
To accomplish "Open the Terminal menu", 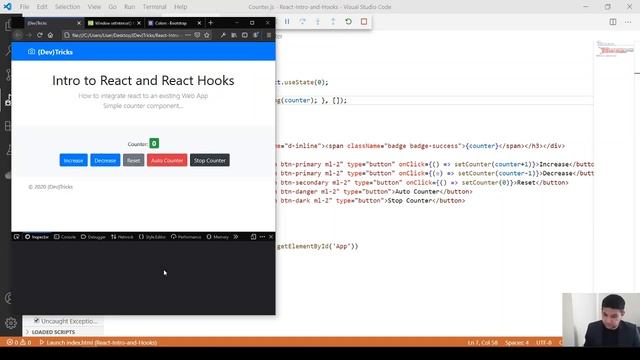I will tap(155, 7).
